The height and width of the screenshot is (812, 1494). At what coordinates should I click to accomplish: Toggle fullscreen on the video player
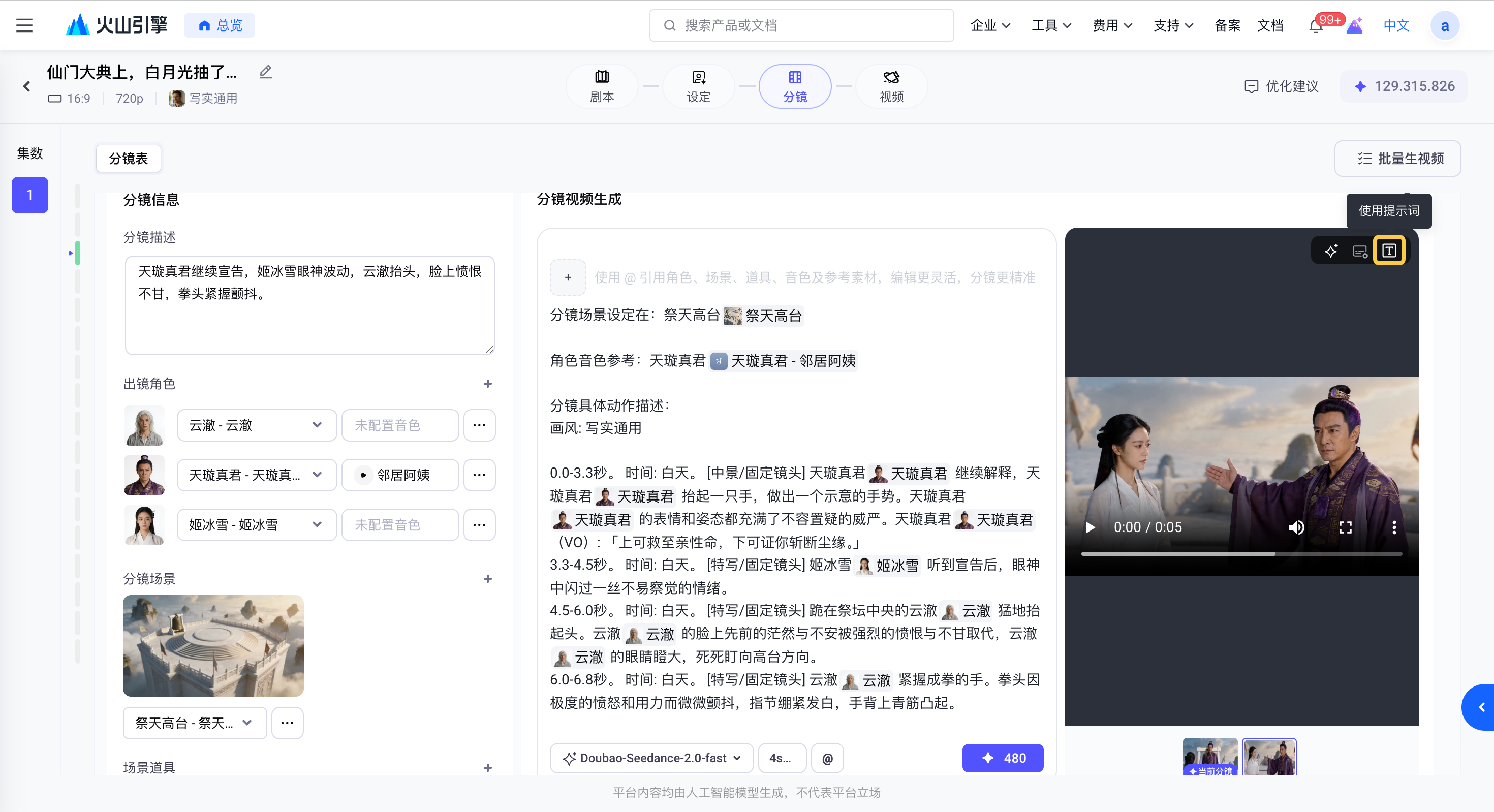tap(1346, 527)
